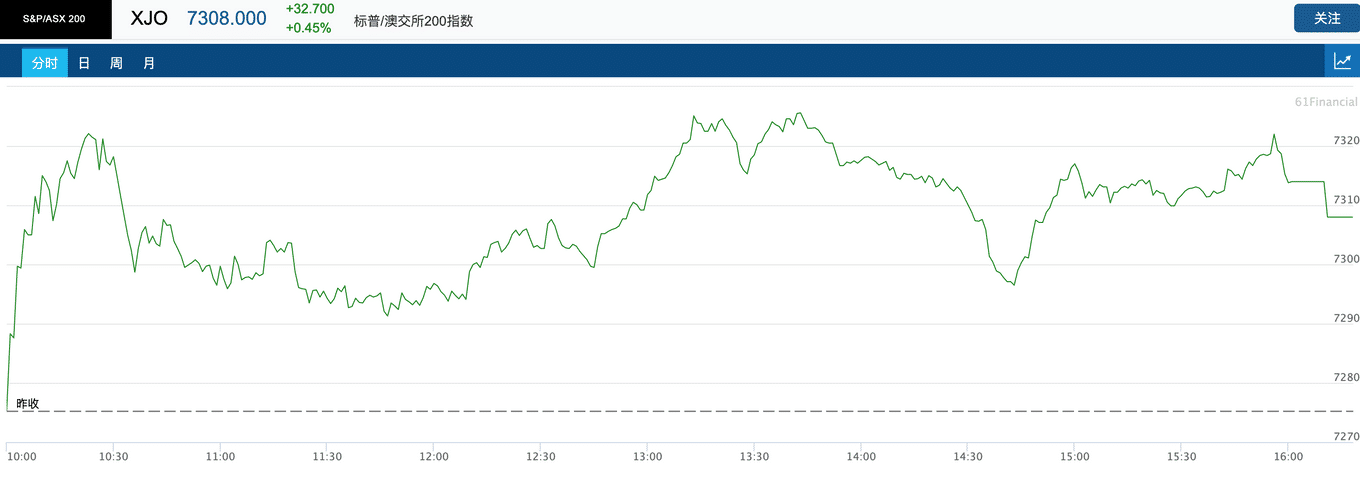The image size is (1360, 485).
Task: Click the S&P/ASX 200 black label
Action: click(56, 19)
